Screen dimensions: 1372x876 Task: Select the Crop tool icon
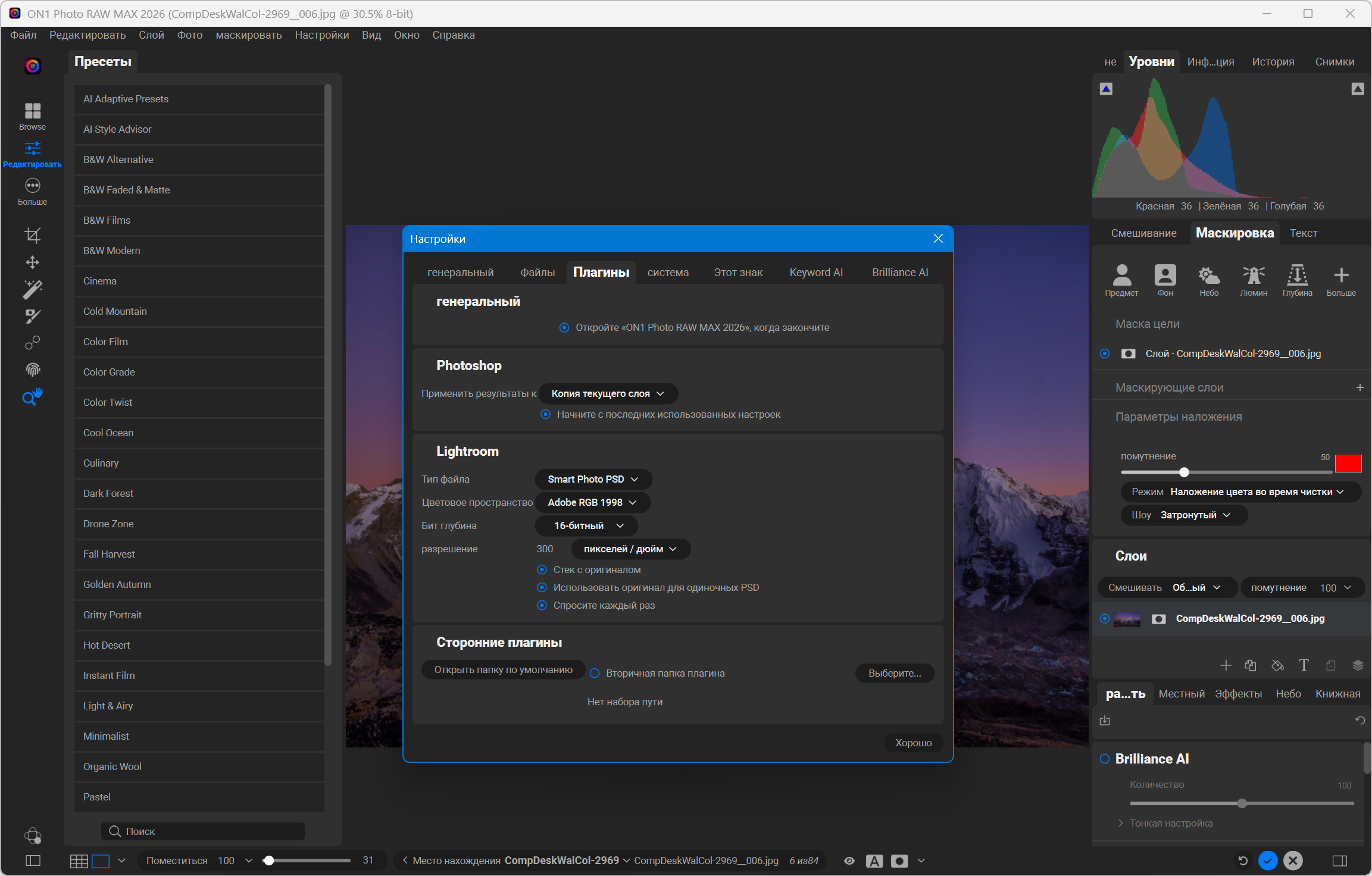point(32,235)
